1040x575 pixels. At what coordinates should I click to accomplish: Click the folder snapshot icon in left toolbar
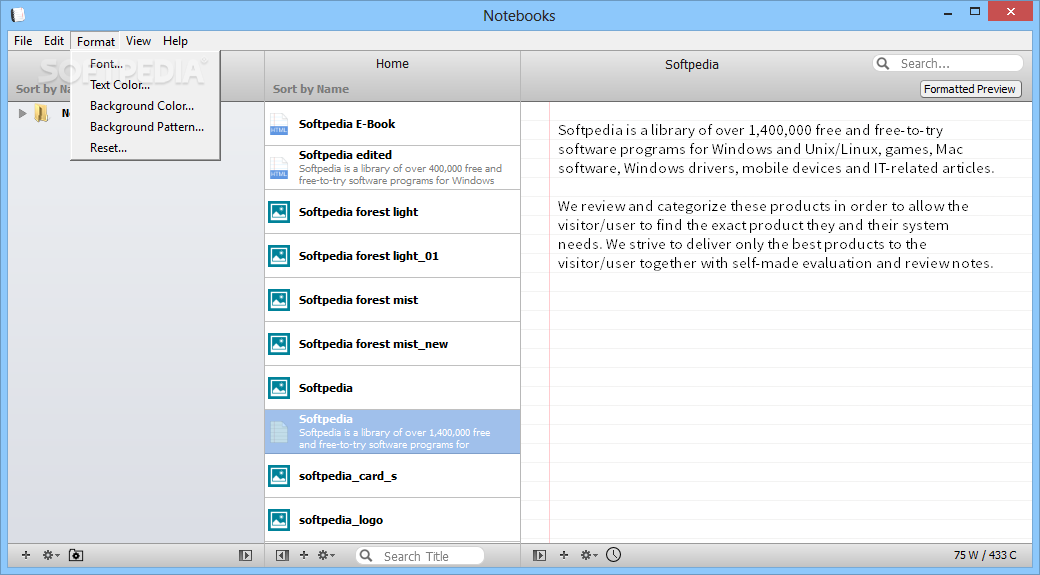click(x=76, y=555)
